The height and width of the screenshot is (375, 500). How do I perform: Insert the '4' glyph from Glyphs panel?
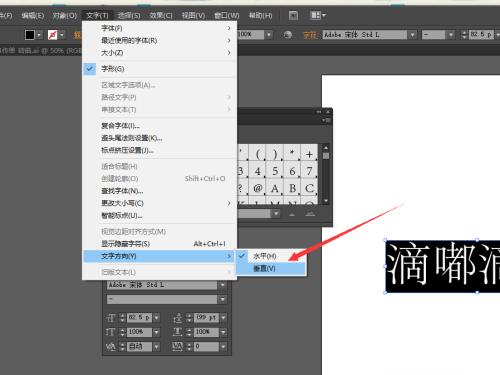[x=258, y=171]
